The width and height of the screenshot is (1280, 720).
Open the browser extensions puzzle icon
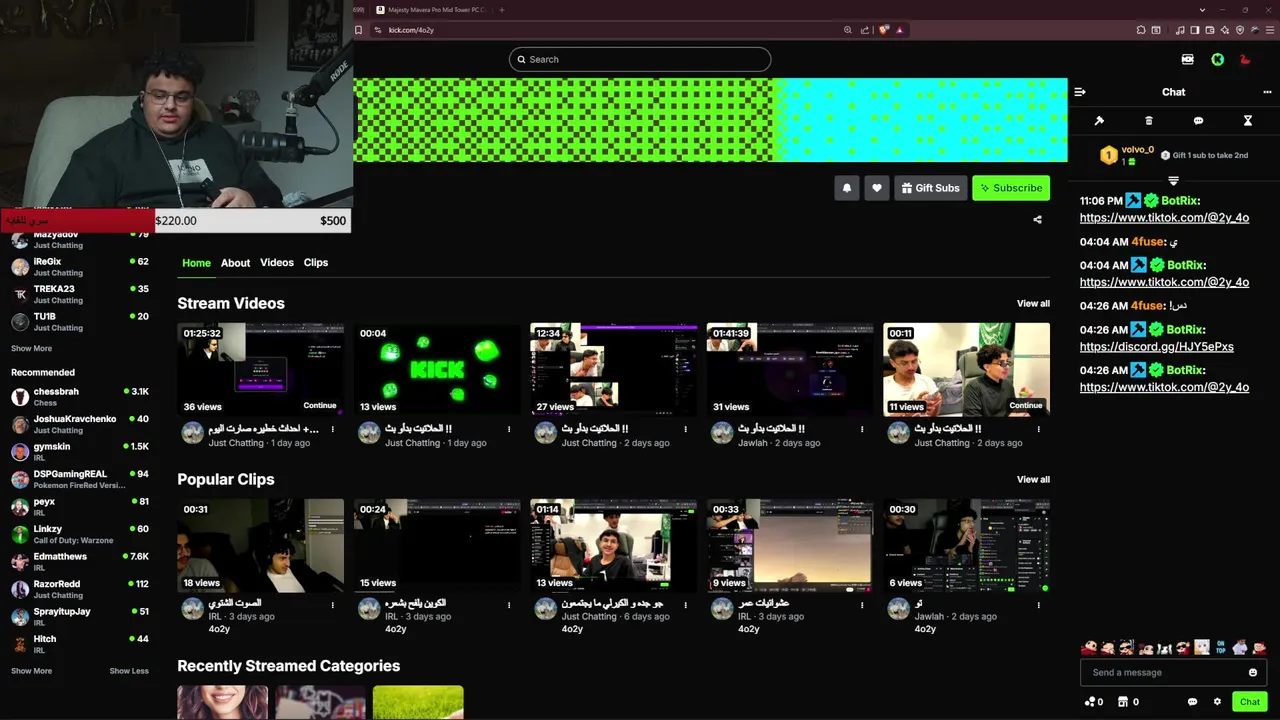pyautogui.click(x=1141, y=30)
